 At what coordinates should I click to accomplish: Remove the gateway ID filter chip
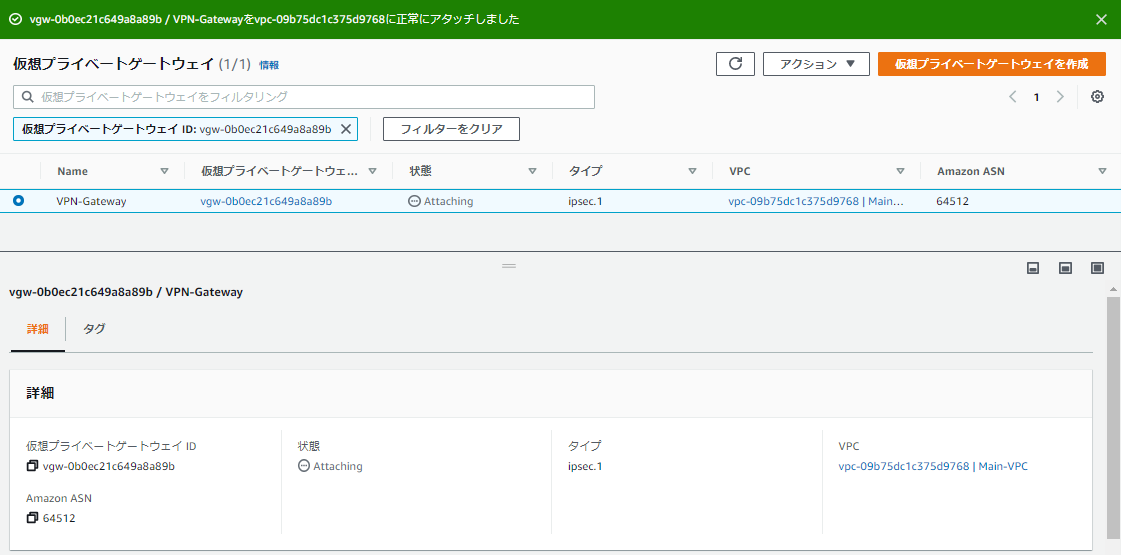[x=346, y=129]
